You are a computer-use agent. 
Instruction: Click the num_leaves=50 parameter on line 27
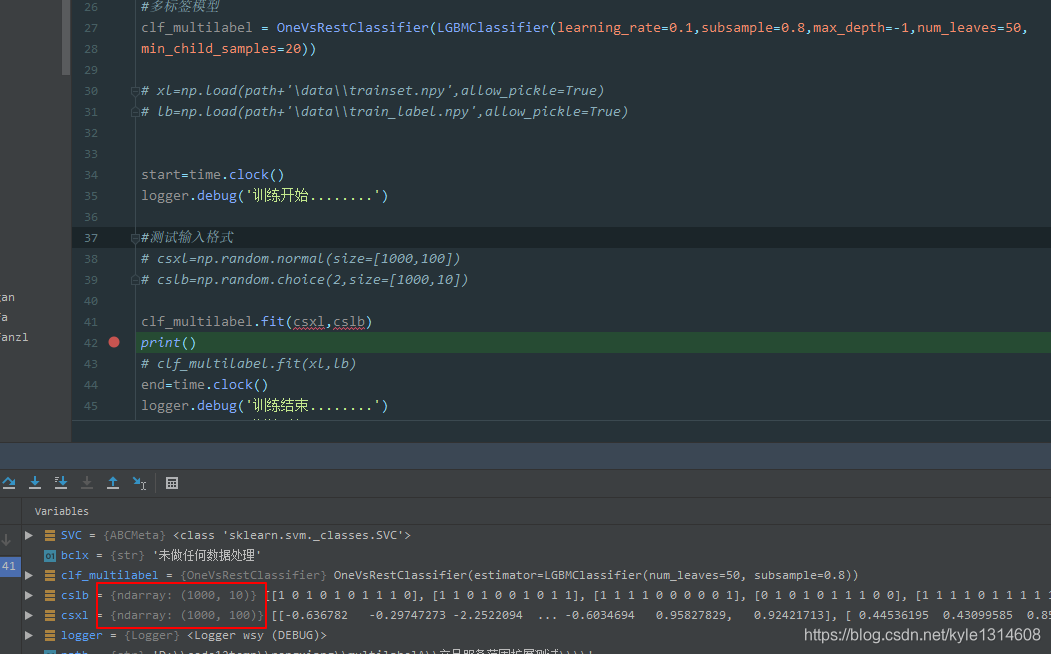pyautogui.click(x=969, y=27)
